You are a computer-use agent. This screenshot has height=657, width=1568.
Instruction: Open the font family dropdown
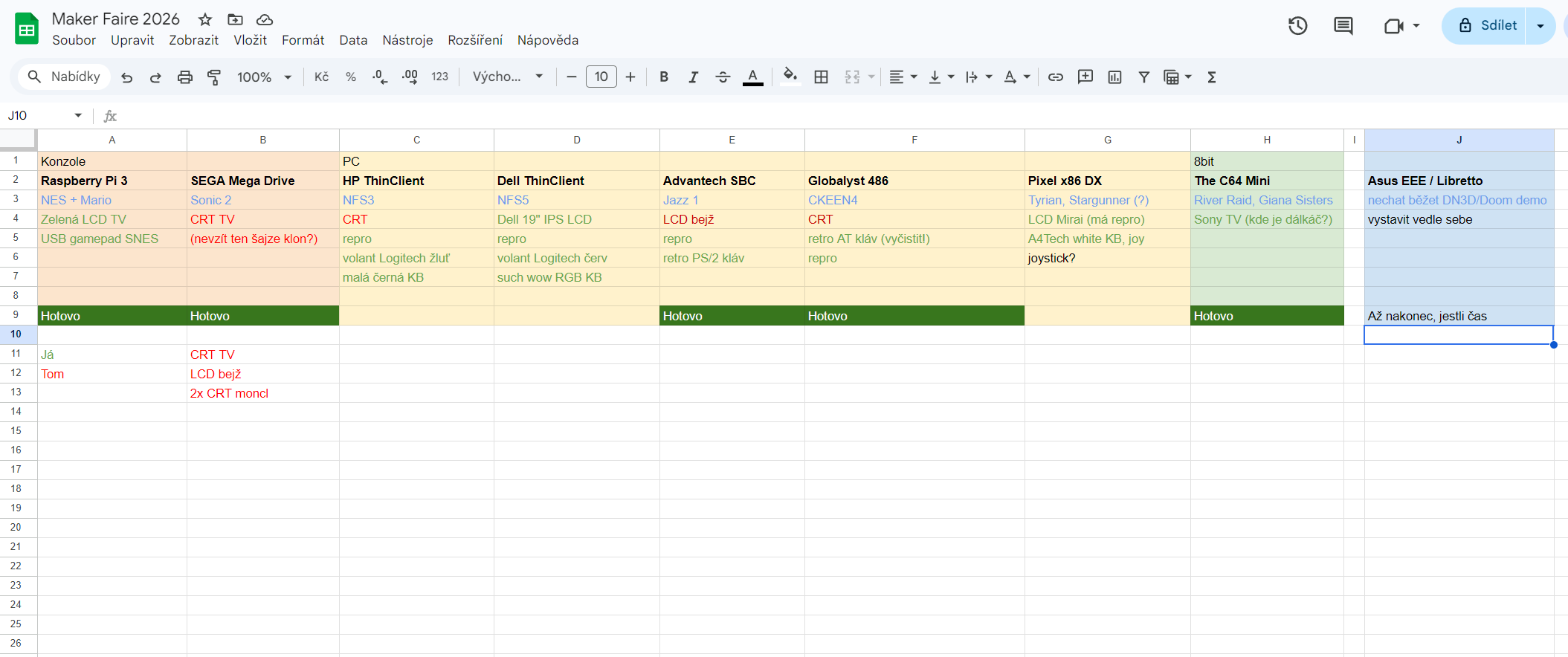pyautogui.click(x=508, y=77)
